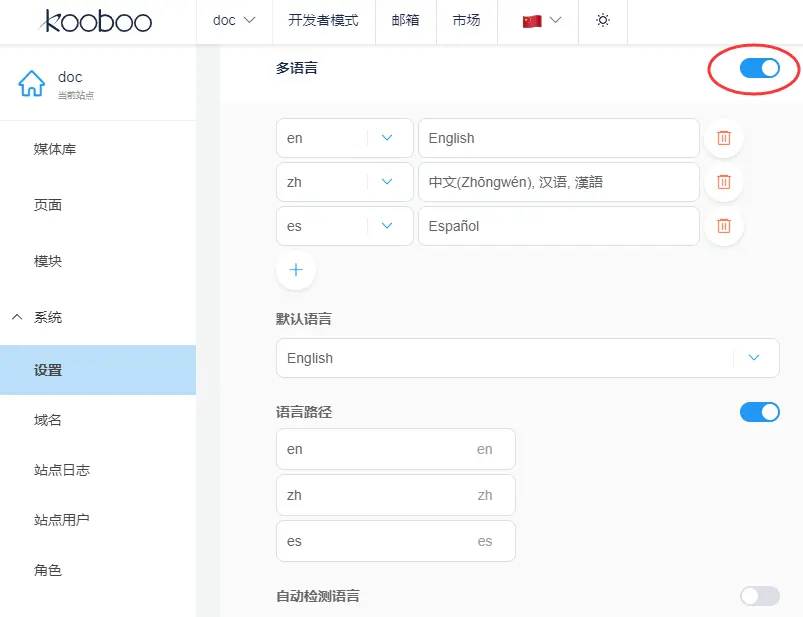Open 站点日志 in the sidebar

62,470
